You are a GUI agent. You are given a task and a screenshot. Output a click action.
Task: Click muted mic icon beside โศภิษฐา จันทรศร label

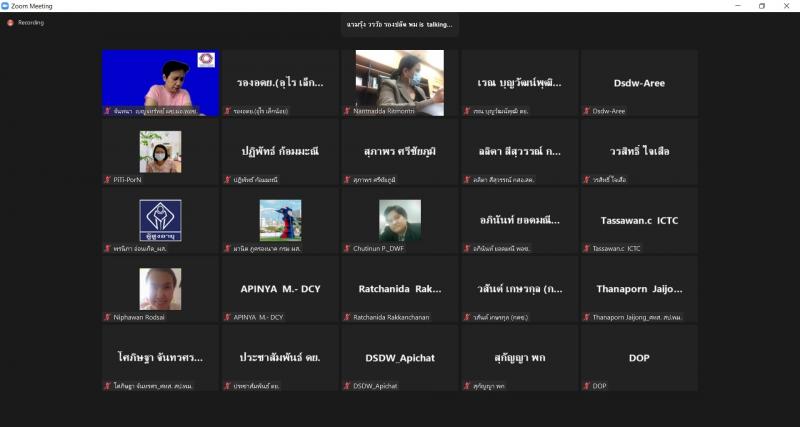tap(107, 386)
